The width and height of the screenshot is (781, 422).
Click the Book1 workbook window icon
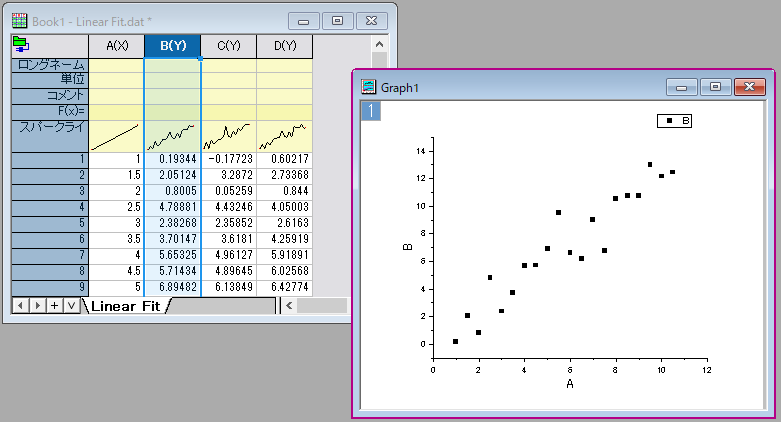[x=19, y=21]
